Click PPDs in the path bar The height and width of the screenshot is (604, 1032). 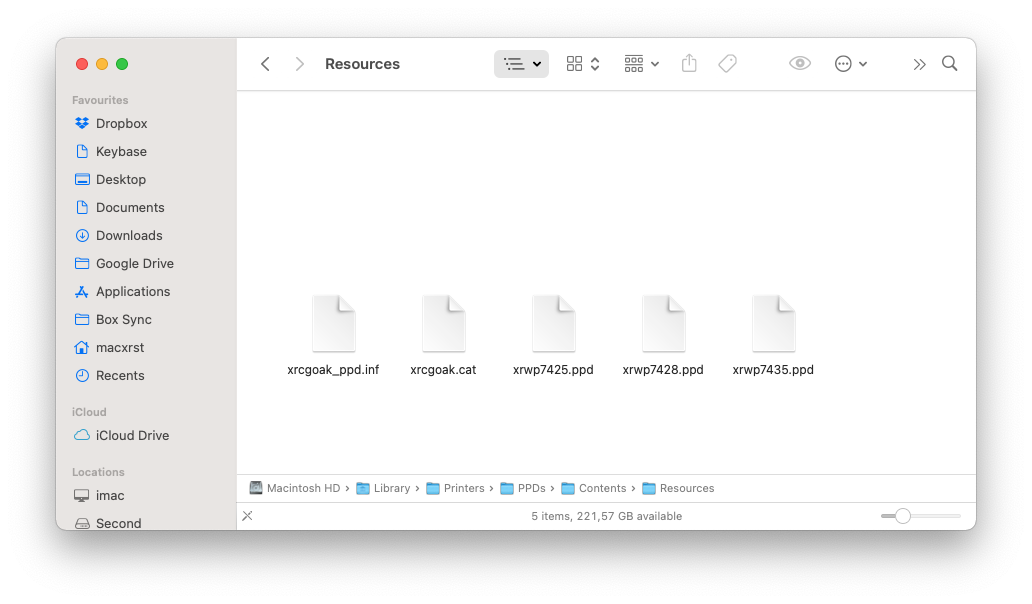point(523,488)
